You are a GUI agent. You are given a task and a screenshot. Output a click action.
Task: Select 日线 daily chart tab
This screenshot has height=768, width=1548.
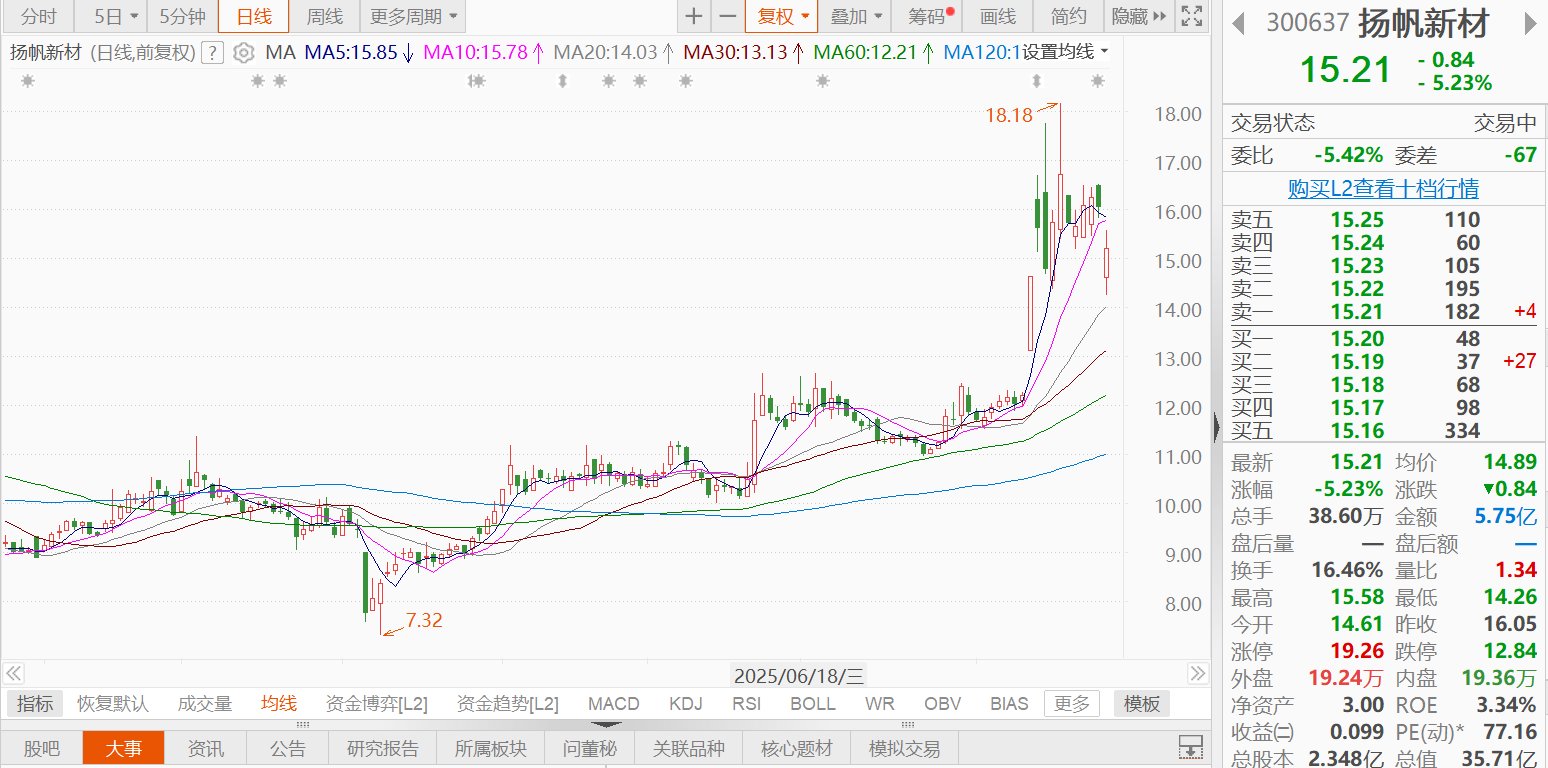click(x=253, y=16)
